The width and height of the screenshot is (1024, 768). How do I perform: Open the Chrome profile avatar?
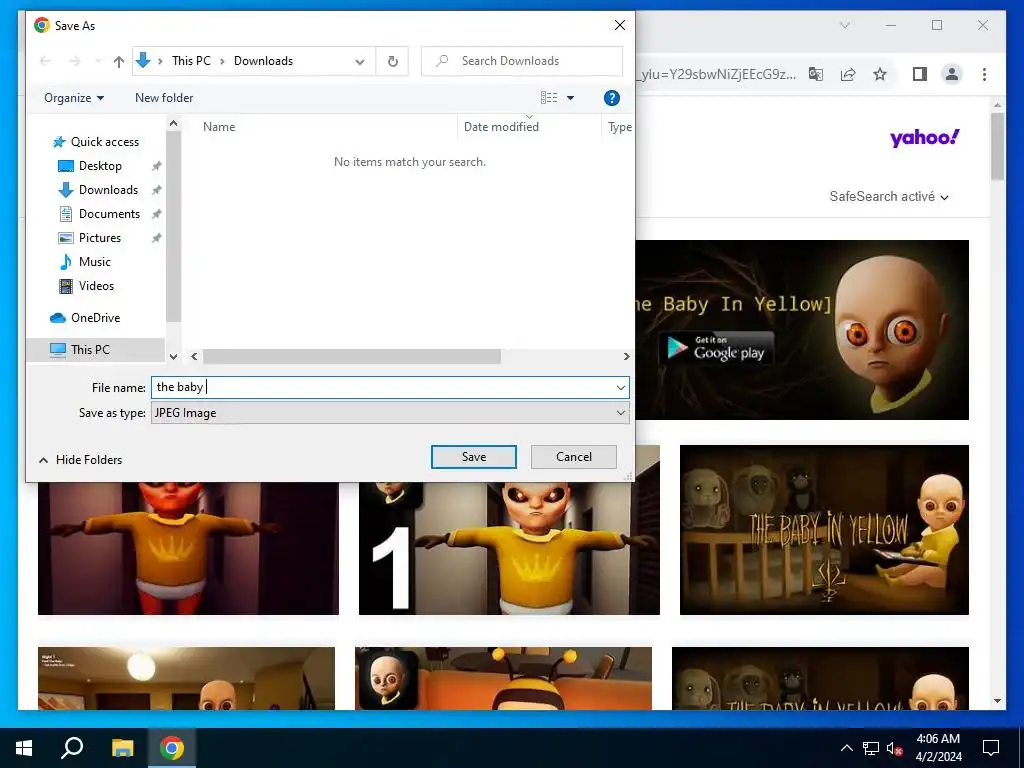tap(952, 74)
